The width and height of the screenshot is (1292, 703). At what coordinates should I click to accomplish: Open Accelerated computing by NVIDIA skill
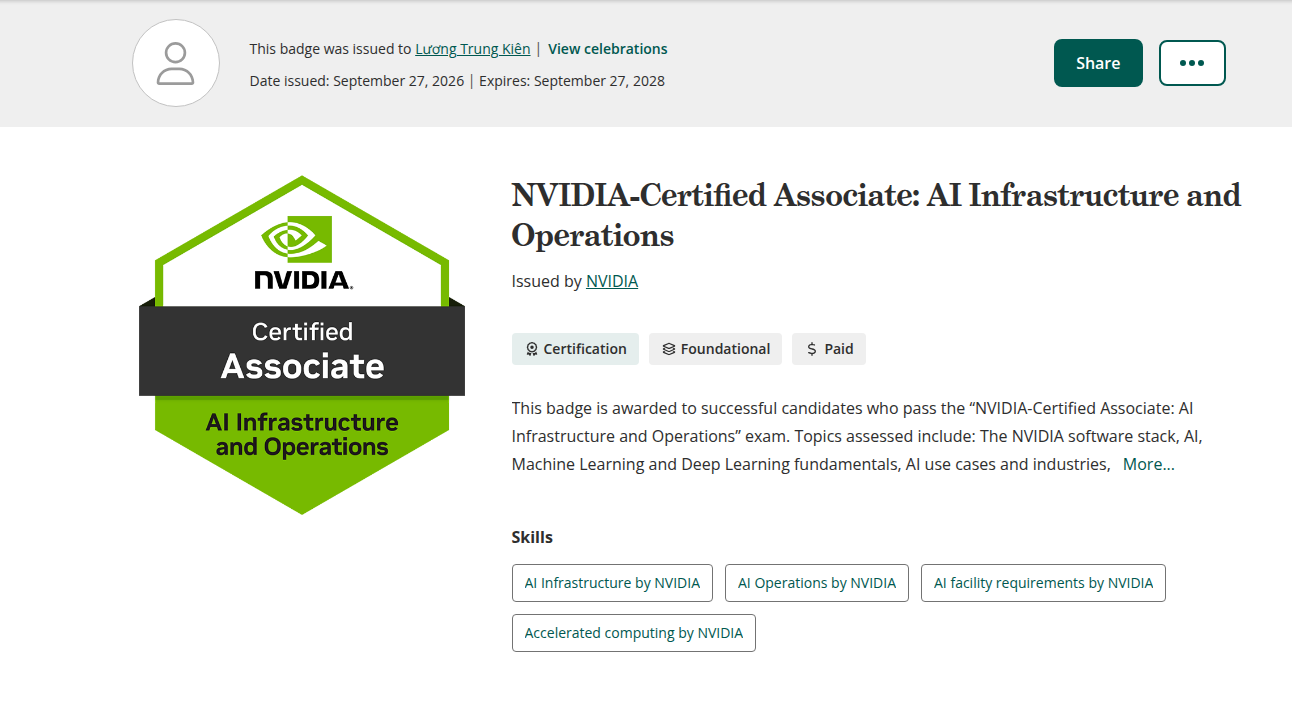(x=634, y=633)
